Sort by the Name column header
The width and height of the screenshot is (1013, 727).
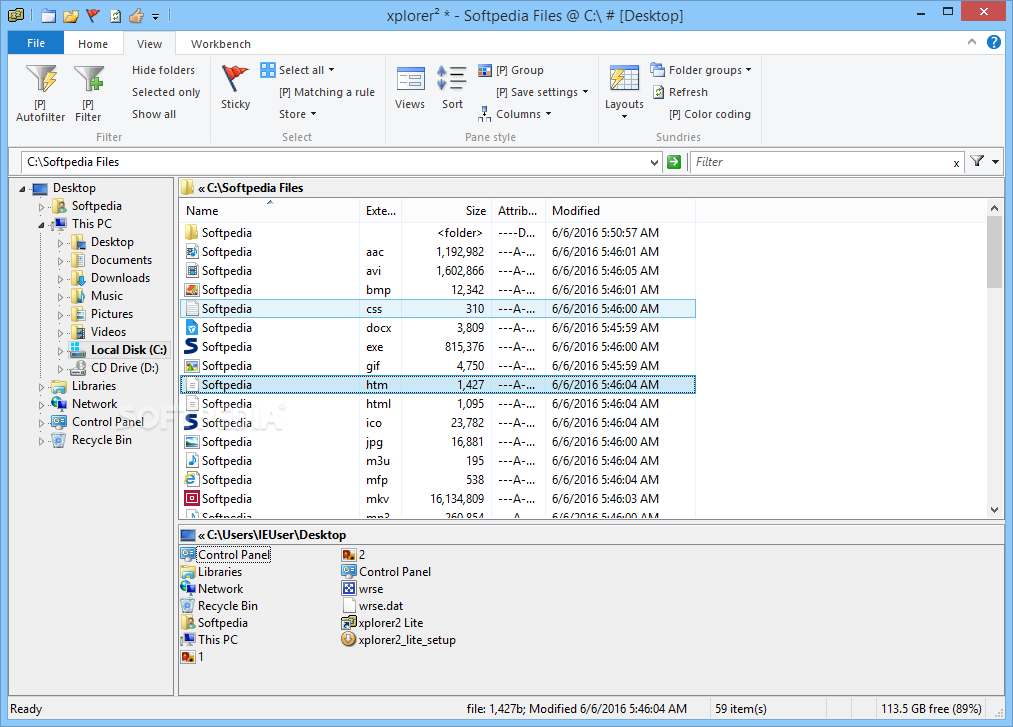(x=269, y=211)
